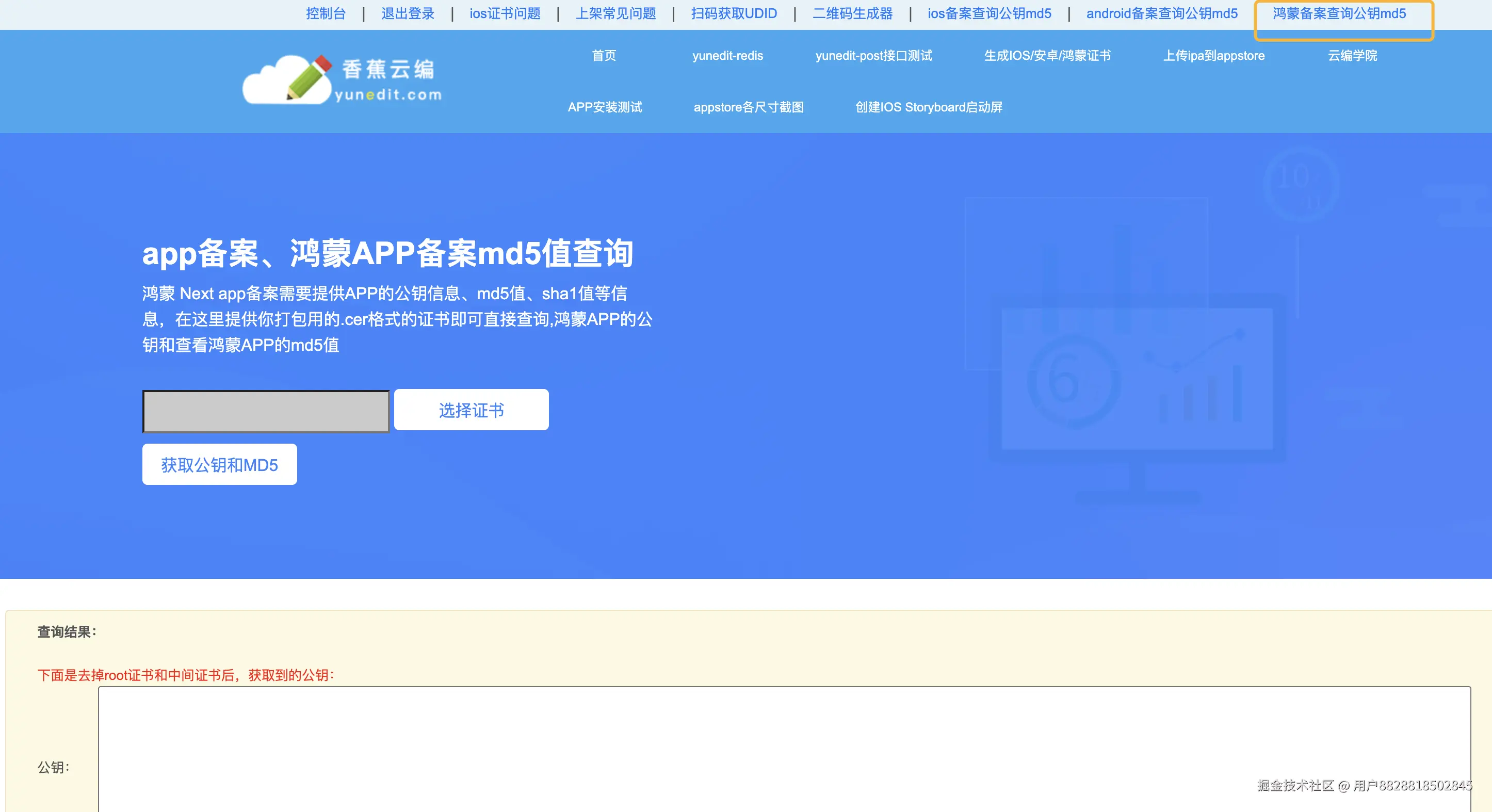Click inside the 公钥 result text area
The width and height of the screenshot is (1492, 812).
[x=784, y=747]
